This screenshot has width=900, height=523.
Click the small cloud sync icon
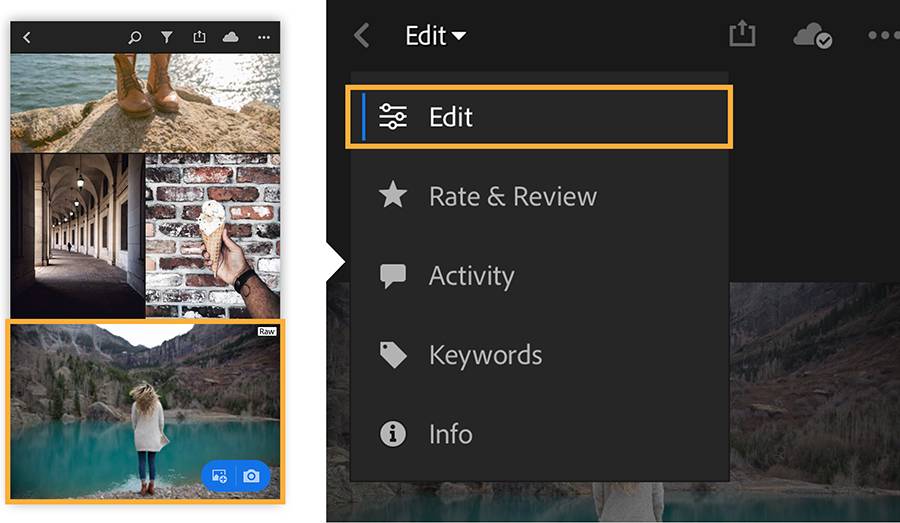pyautogui.click(x=231, y=37)
